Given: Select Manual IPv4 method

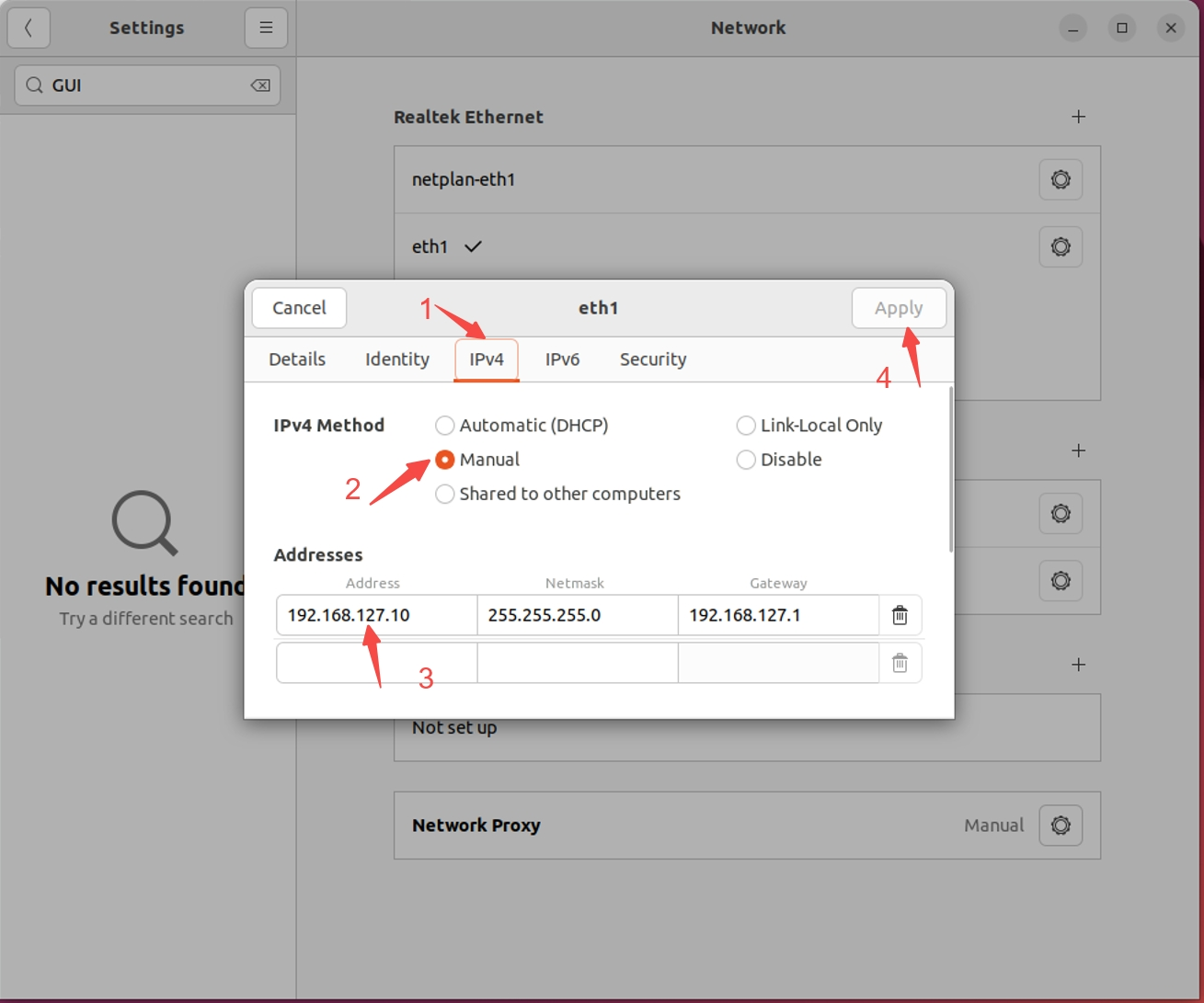Looking at the screenshot, I should pyautogui.click(x=477, y=459).
